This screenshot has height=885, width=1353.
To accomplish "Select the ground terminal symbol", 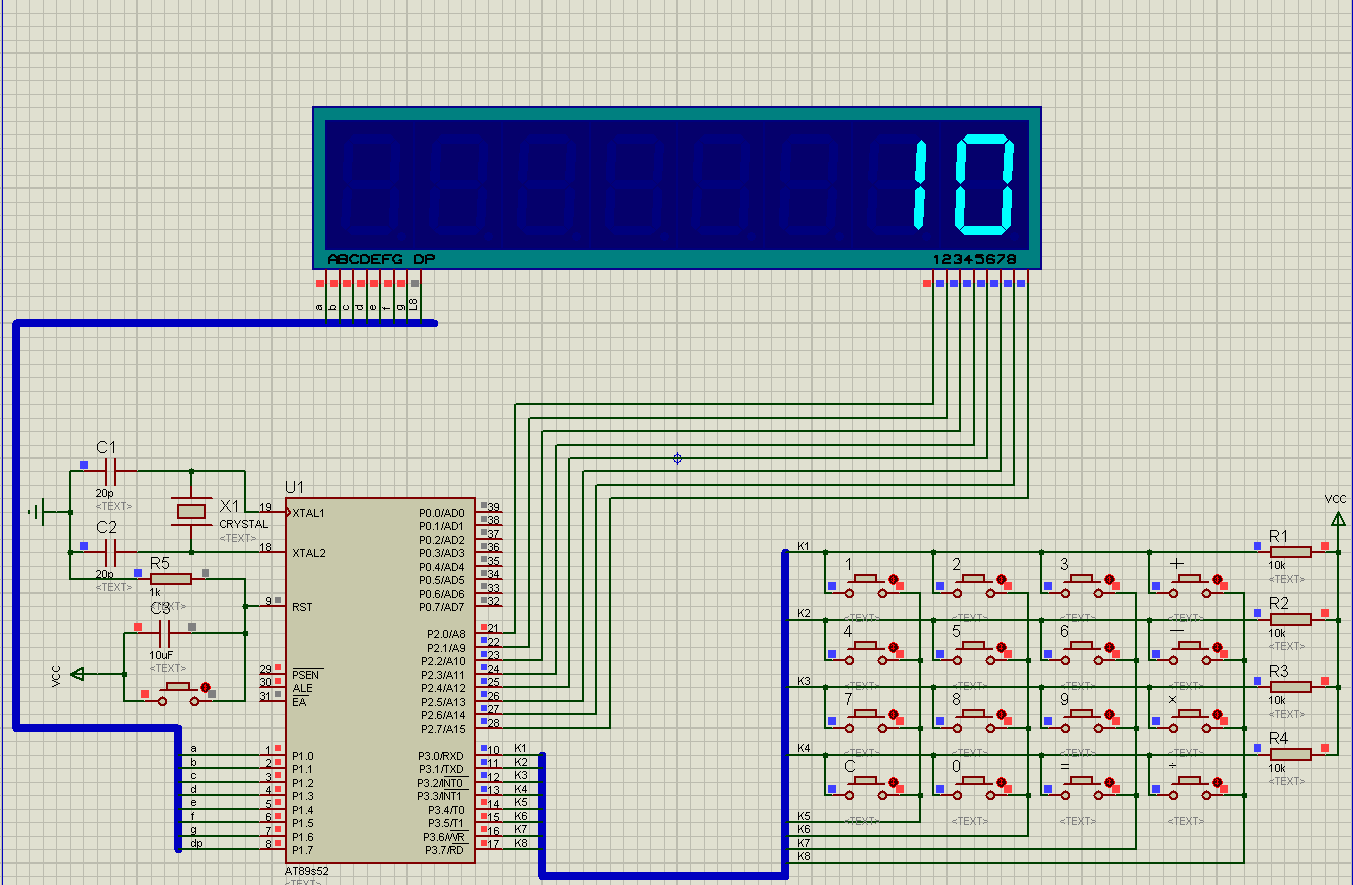I will click(x=37, y=512).
